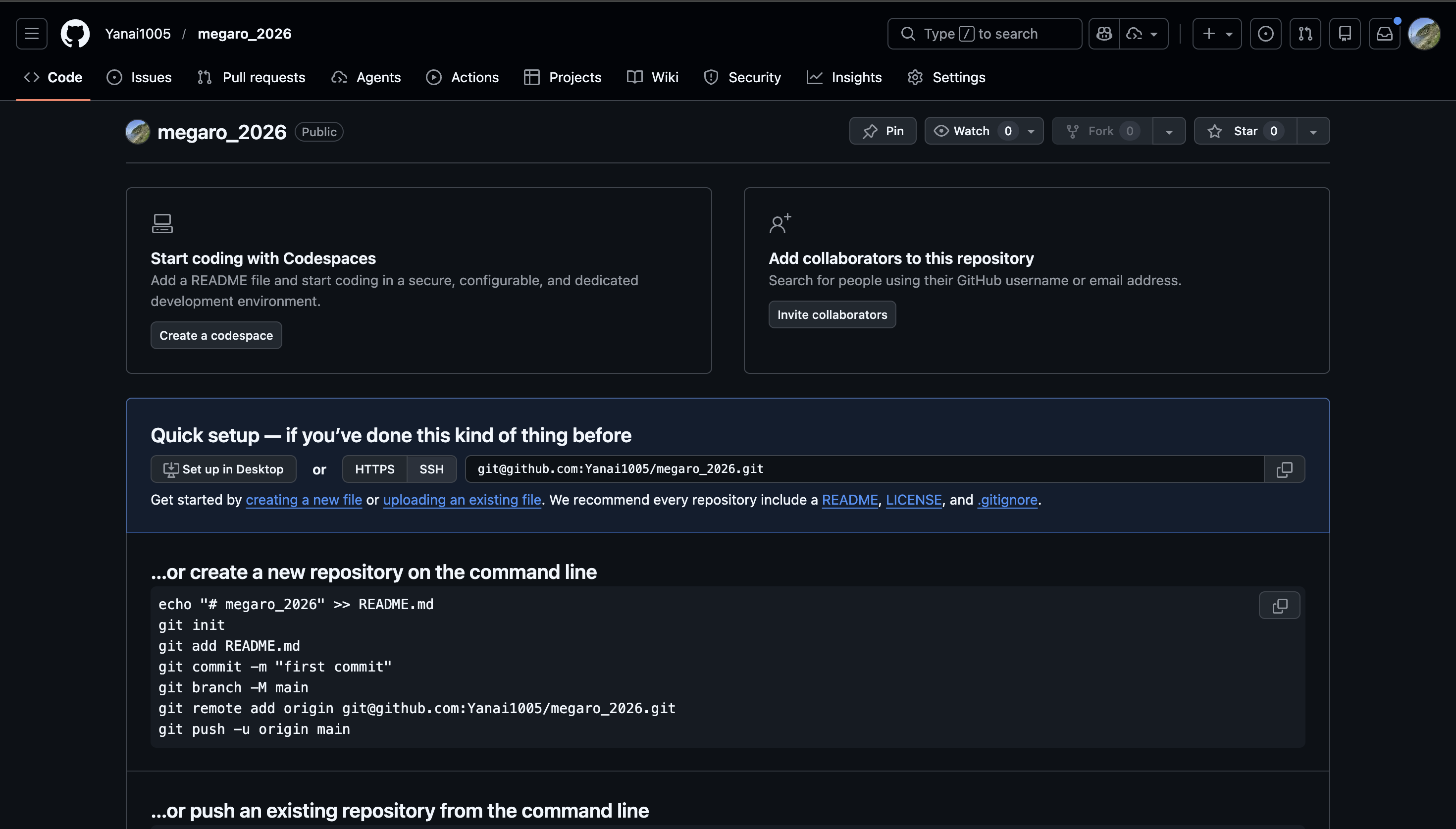Open the Copilot chat icon

[1104, 34]
